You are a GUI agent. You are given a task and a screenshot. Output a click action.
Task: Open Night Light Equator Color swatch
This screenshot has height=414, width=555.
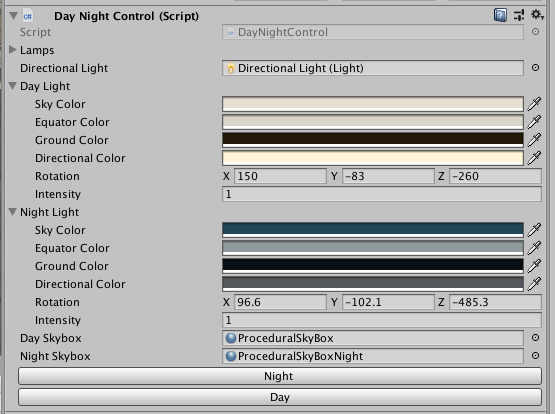[373, 248]
